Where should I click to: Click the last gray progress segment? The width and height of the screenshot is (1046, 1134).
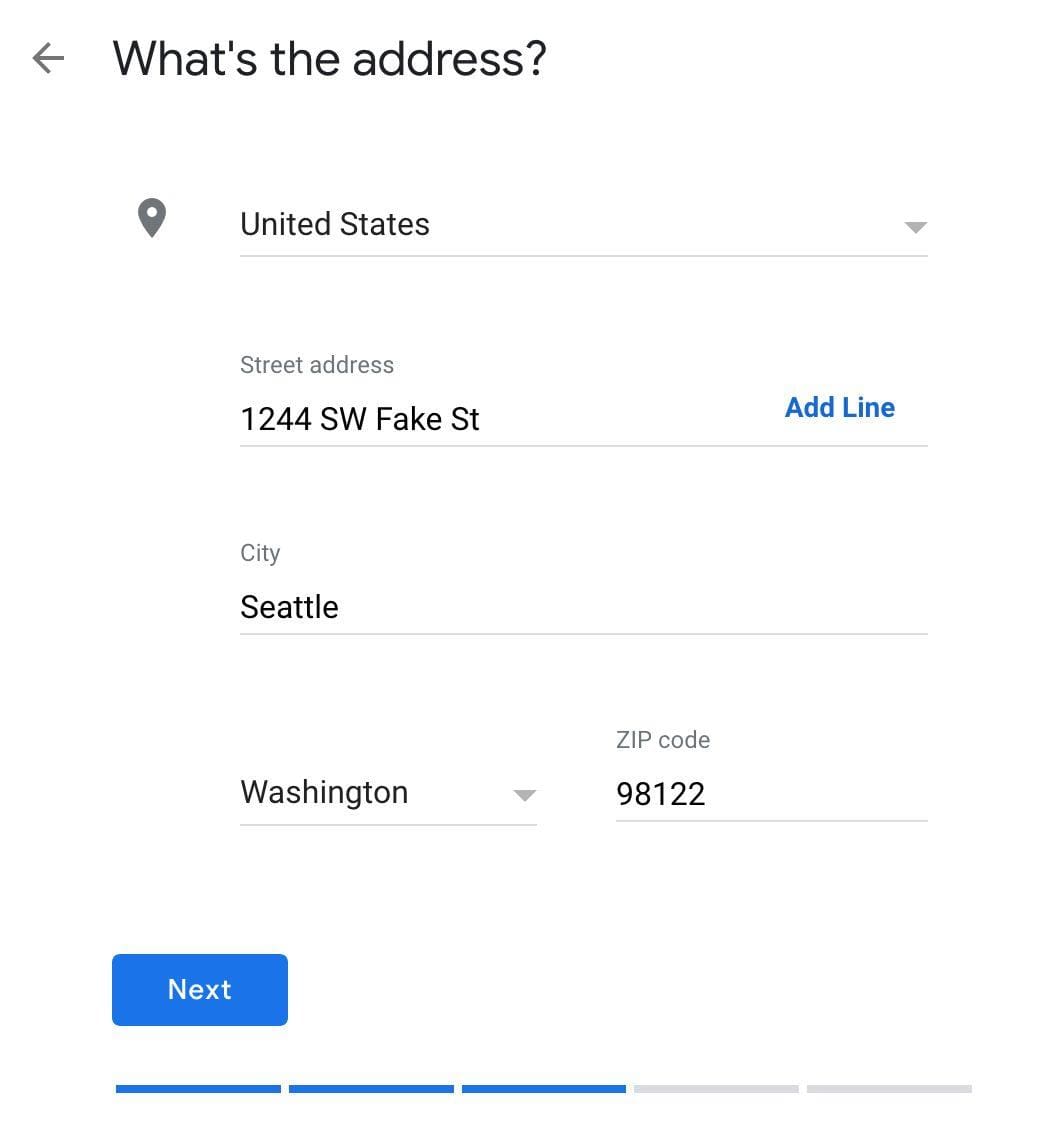[x=889, y=1089]
